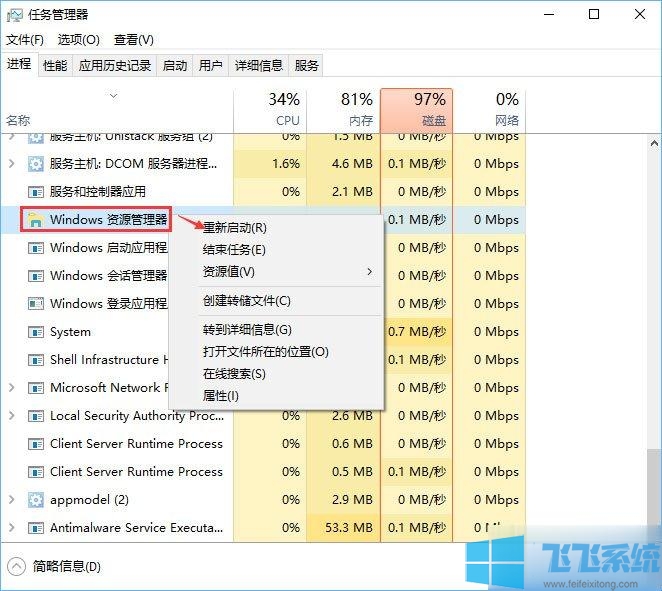The width and height of the screenshot is (662, 591).
Task: Click the 4.6 MB memory value
Action: click(x=352, y=163)
